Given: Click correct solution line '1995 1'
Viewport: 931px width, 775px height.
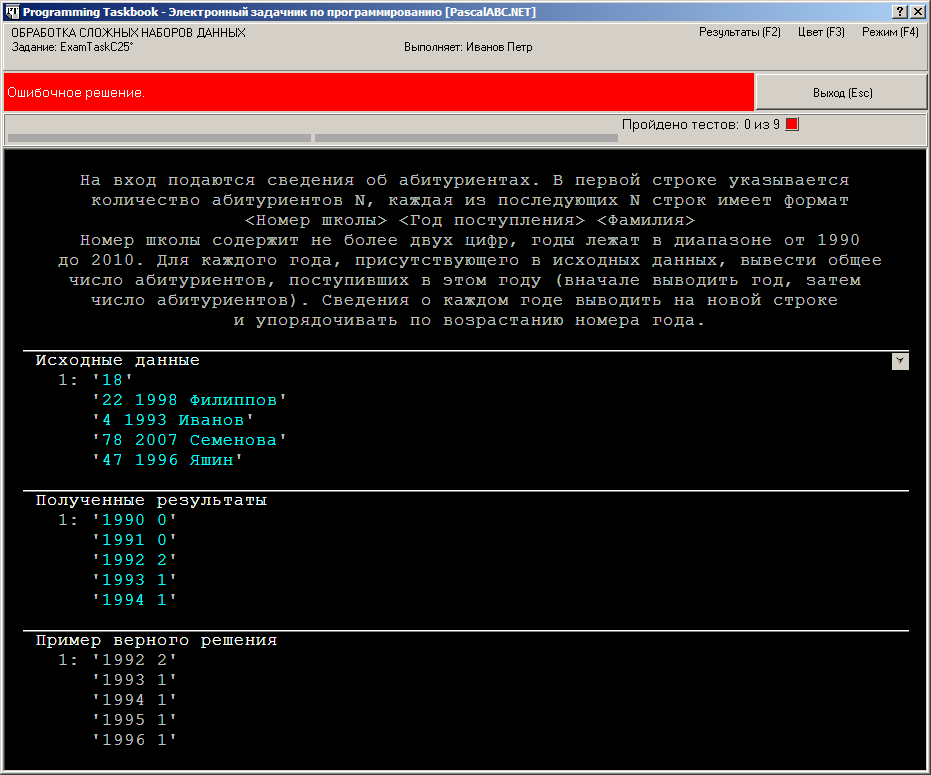Looking at the screenshot, I should (x=135, y=720).
